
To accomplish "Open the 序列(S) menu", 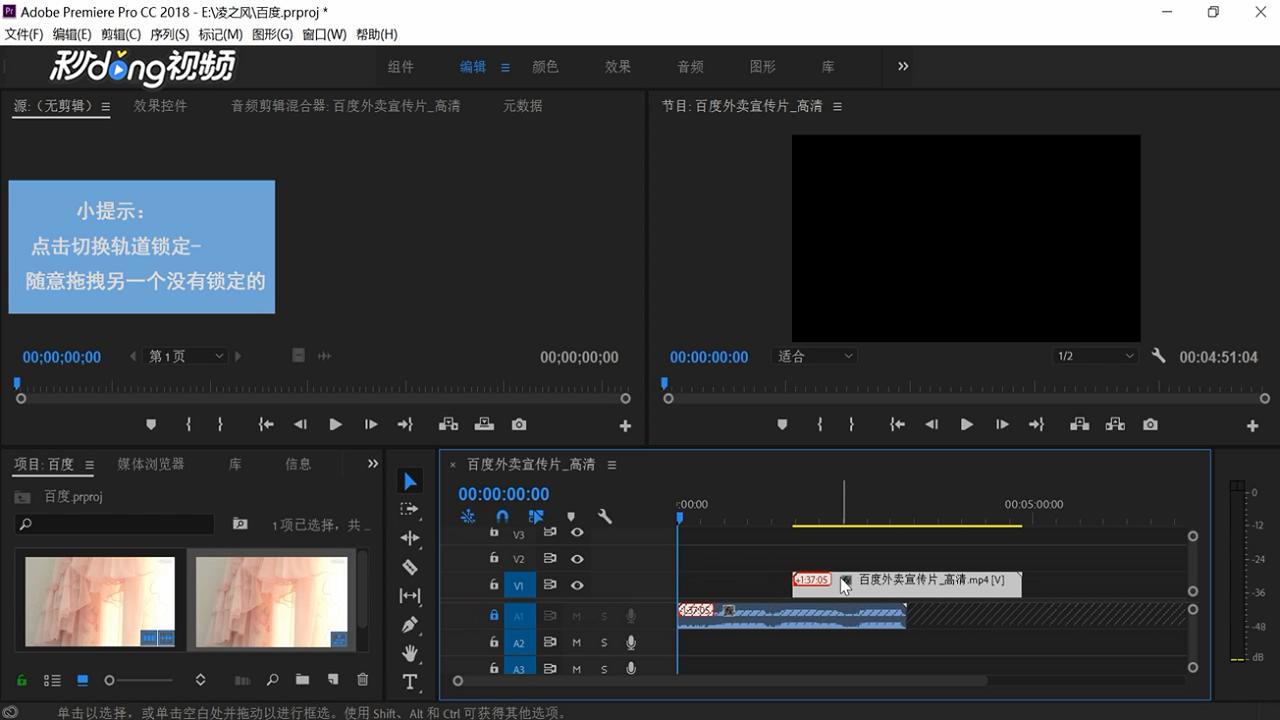I will click(x=169, y=34).
